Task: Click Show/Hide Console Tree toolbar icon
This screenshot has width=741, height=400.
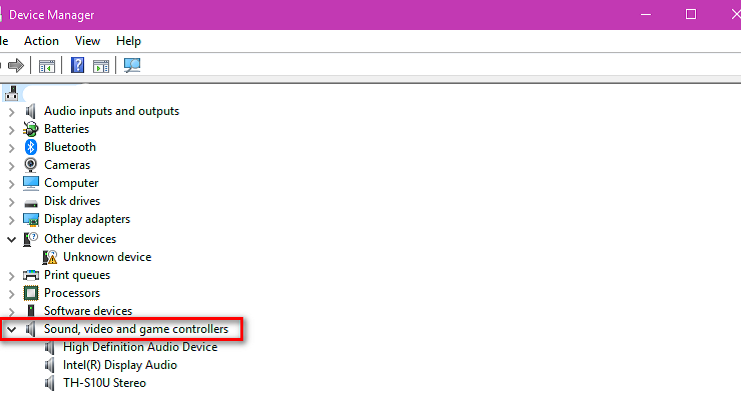Action: pos(47,66)
